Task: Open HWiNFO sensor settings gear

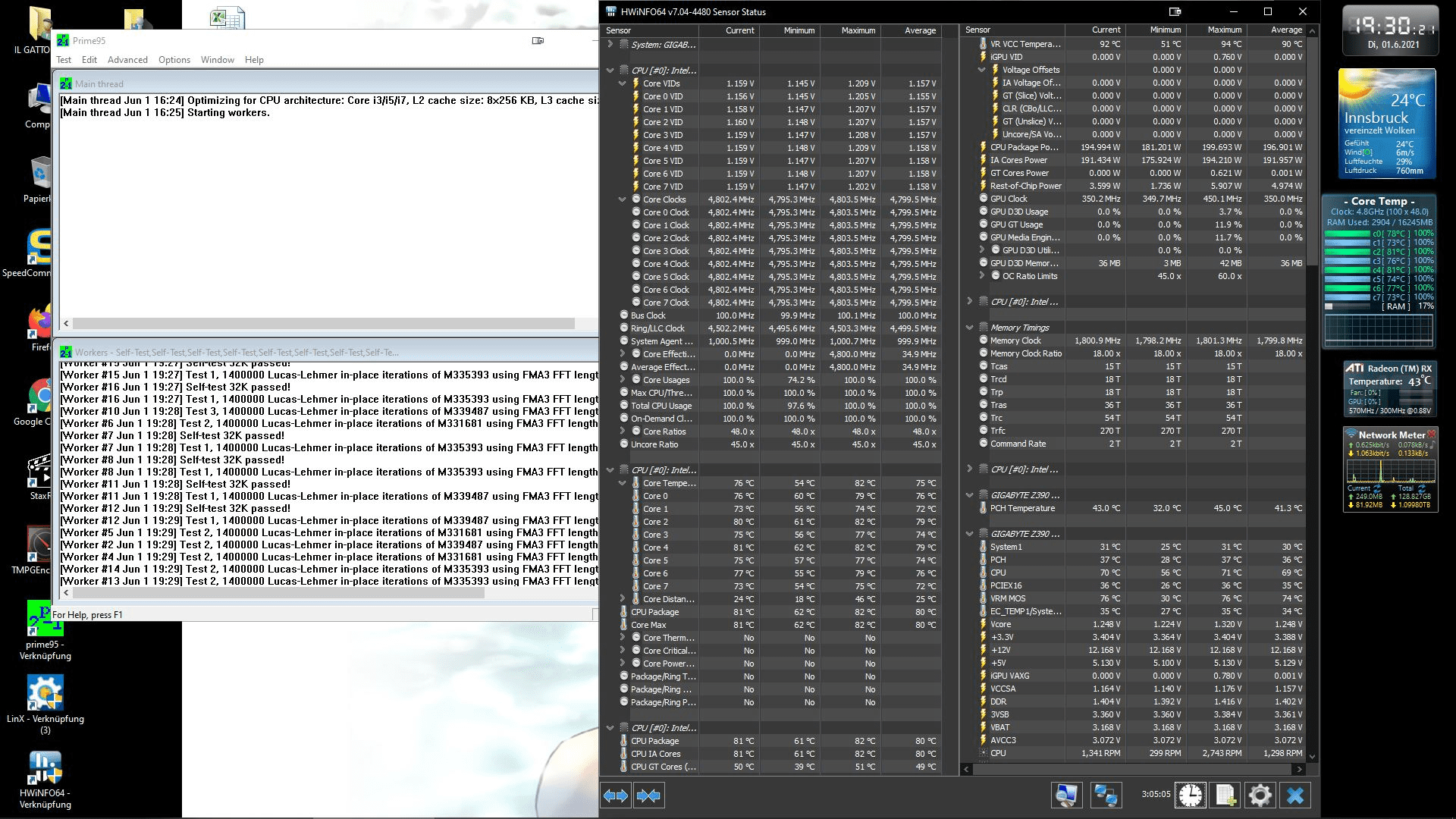Action: (1260, 795)
